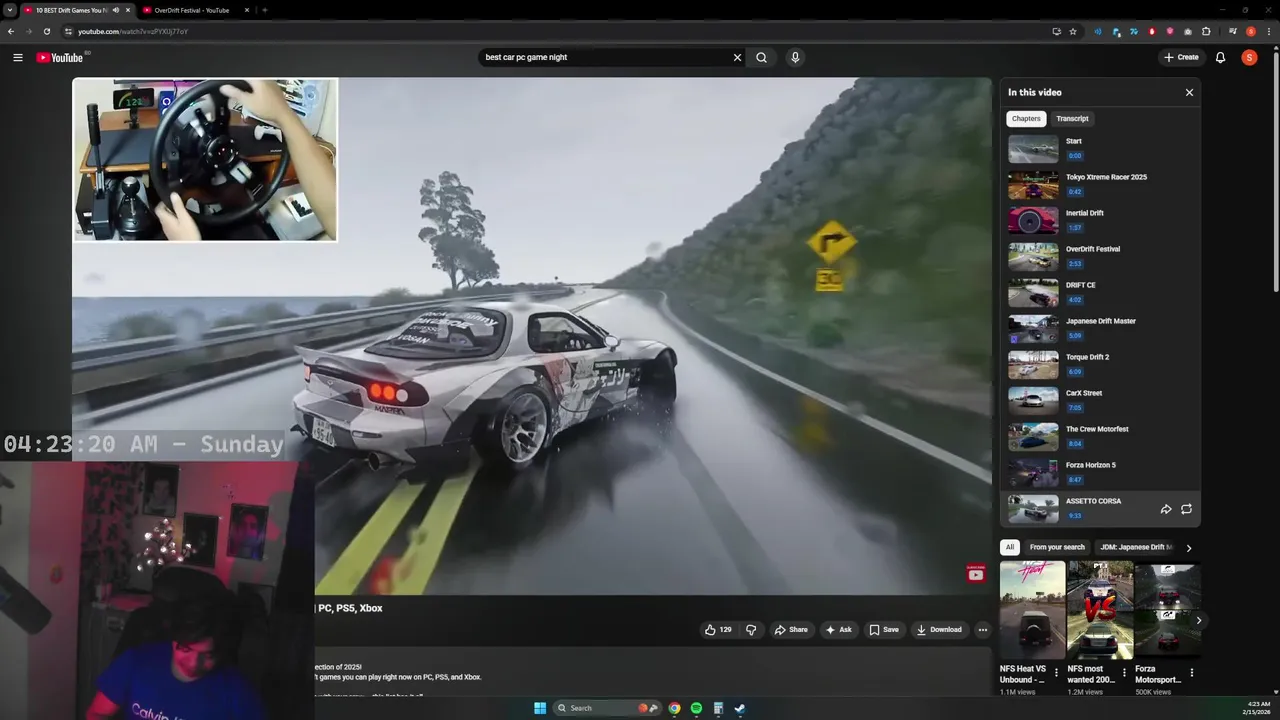Submit search with the magnifier button
Viewport: 1280px width, 720px height.
(x=762, y=57)
